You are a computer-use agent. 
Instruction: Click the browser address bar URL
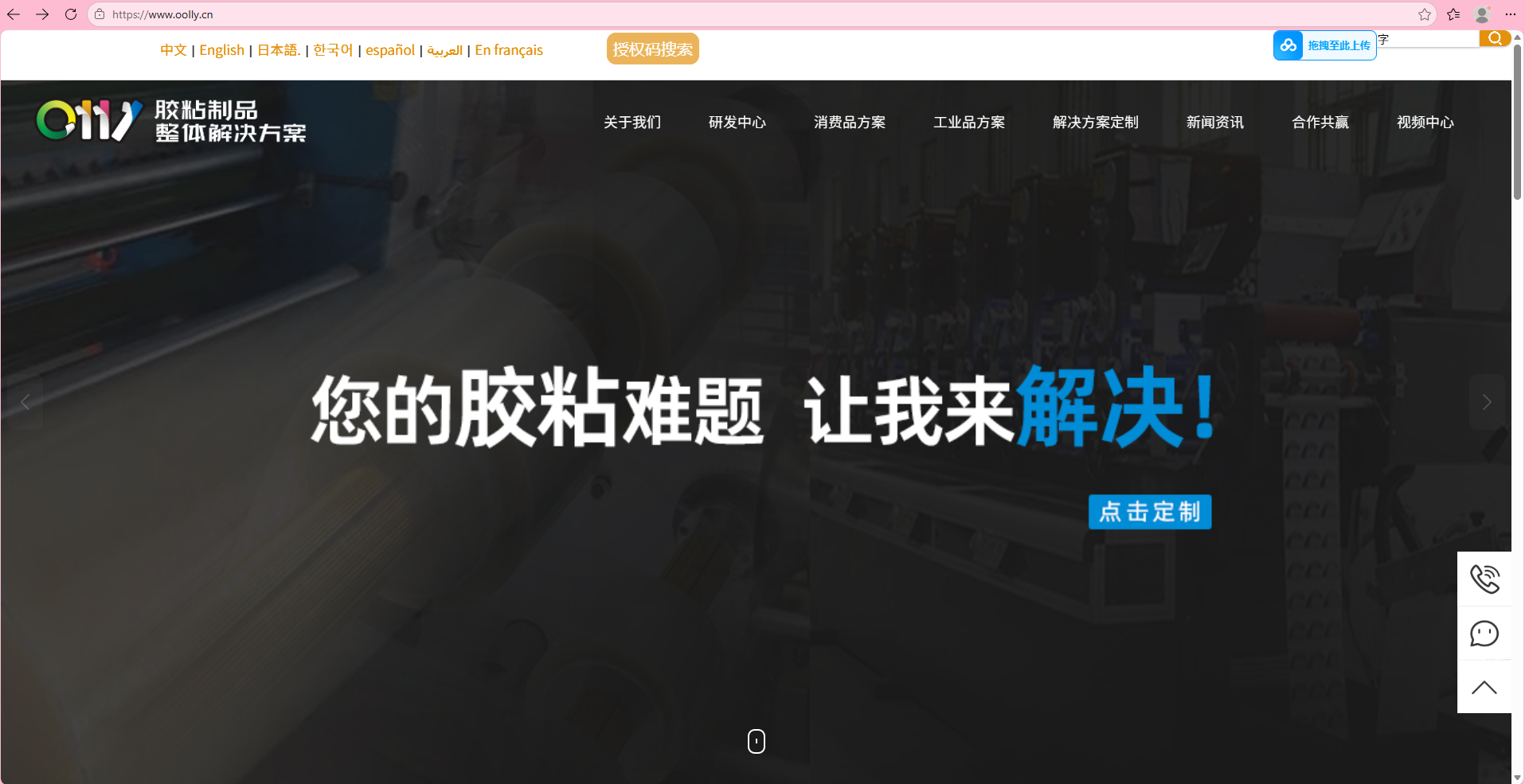tap(162, 14)
